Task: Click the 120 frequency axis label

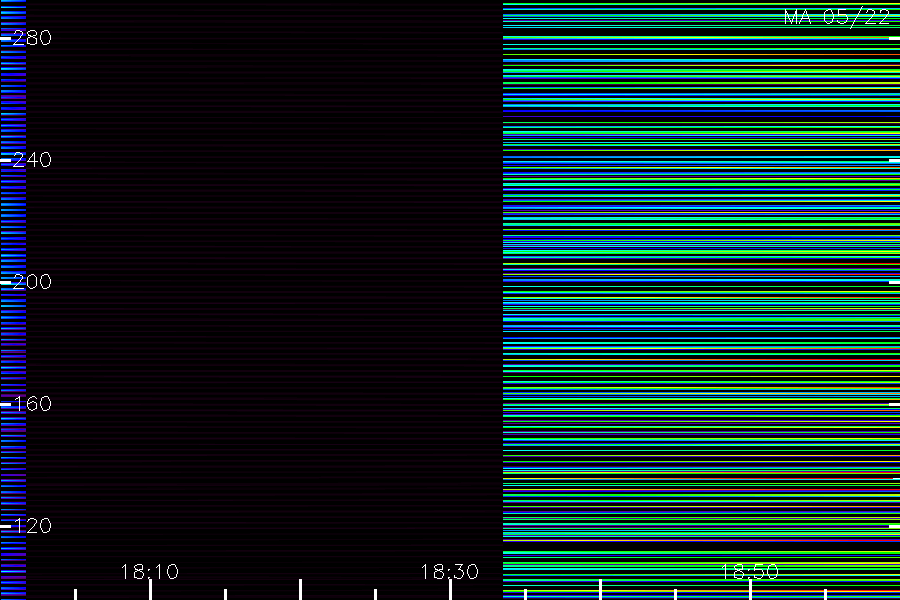Action: point(32,526)
